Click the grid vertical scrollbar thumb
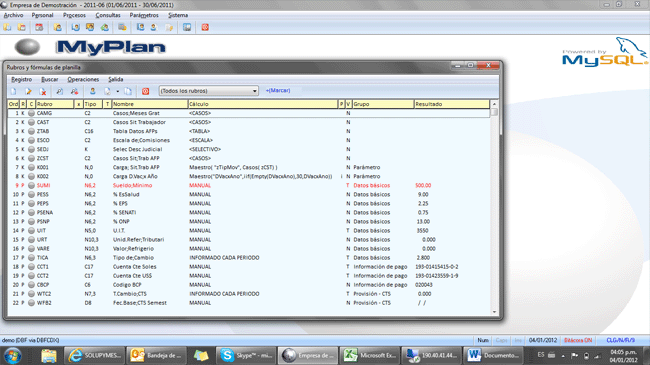Image resolution: width=650 pixels, height=365 pixels. [x=494, y=112]
